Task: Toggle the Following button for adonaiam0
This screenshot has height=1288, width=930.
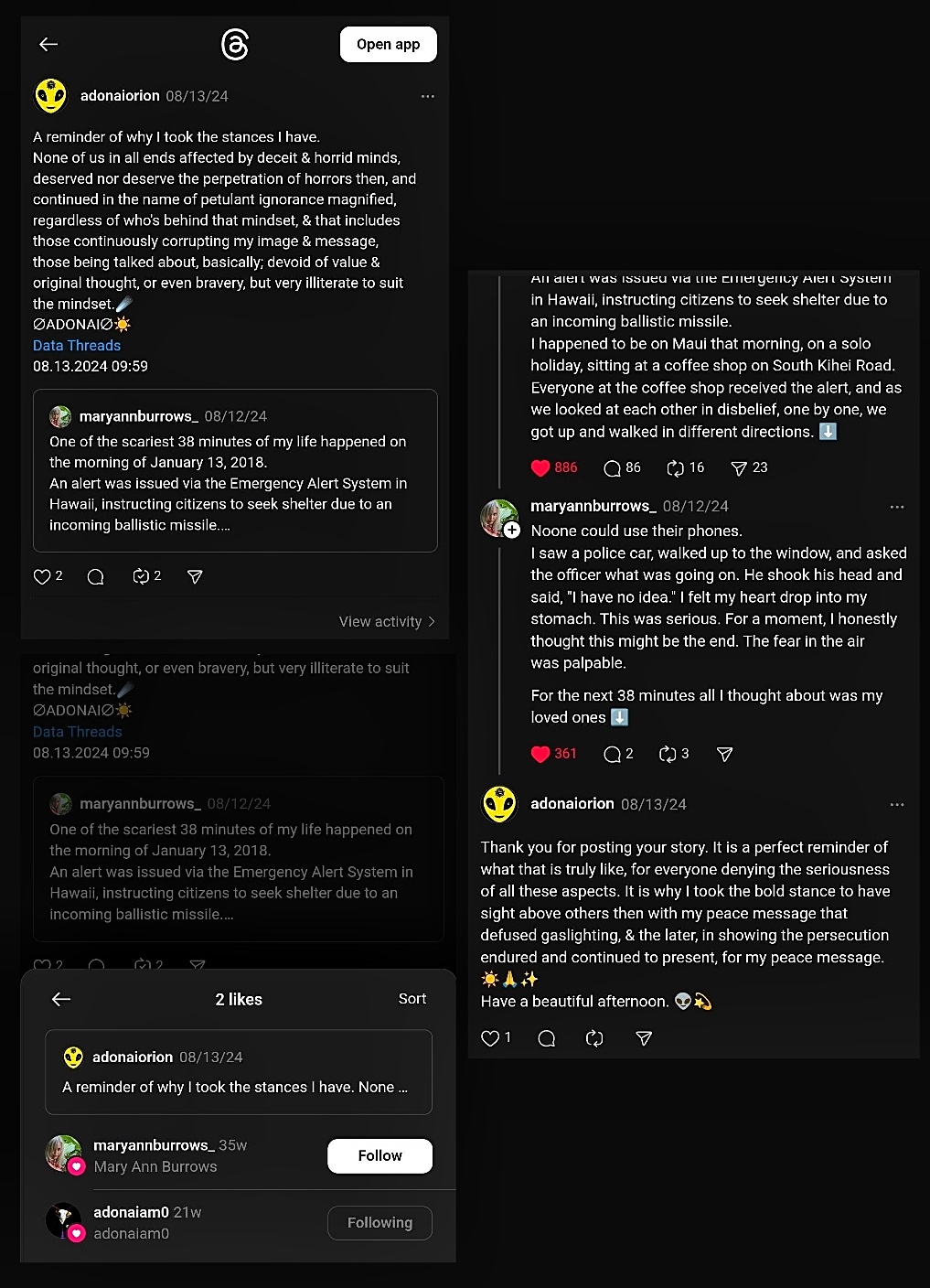Action: tap(379, 1222)
